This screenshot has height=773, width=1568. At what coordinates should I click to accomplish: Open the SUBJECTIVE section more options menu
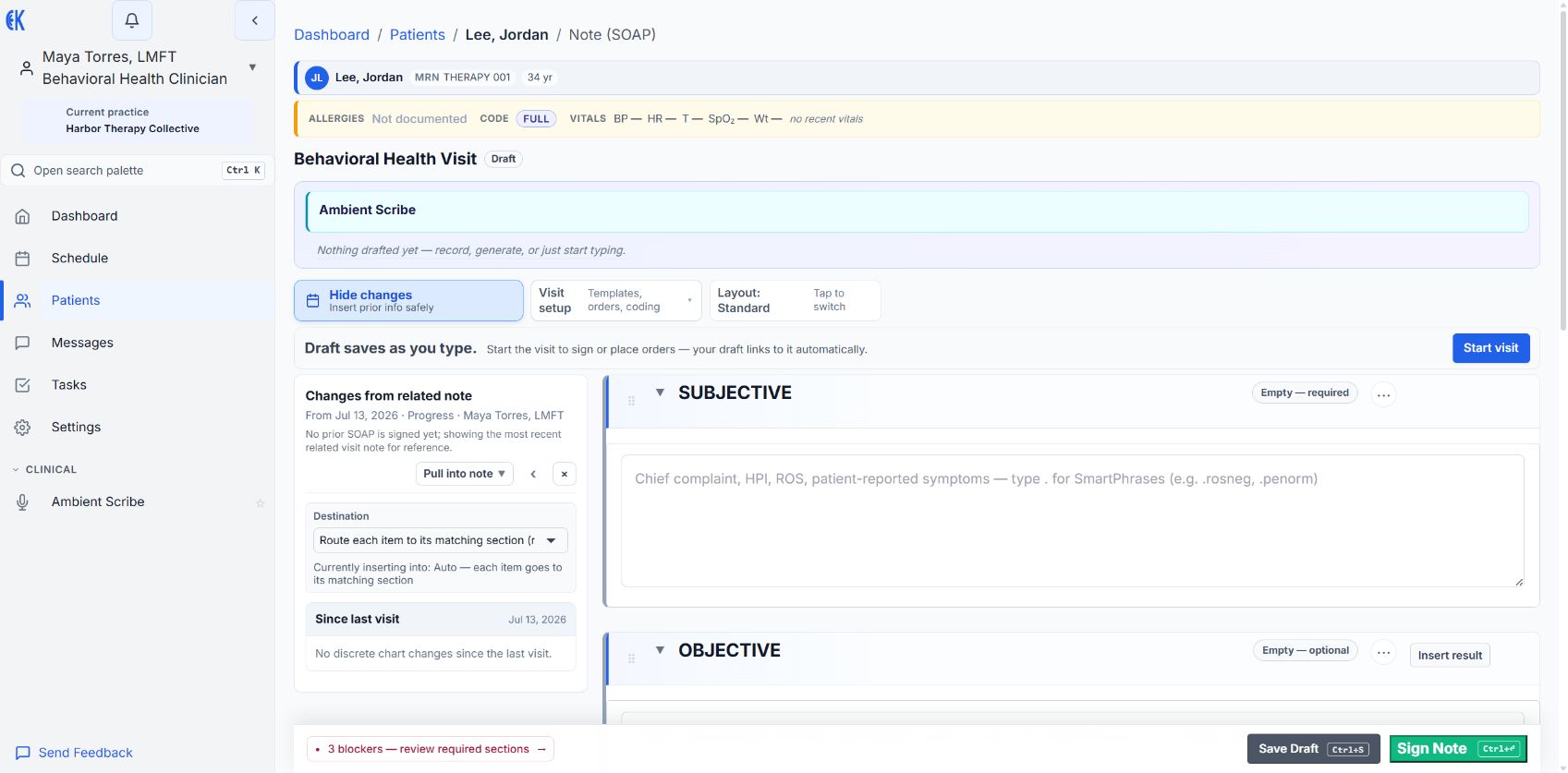pyautogui.click(x=1383, y=394)
